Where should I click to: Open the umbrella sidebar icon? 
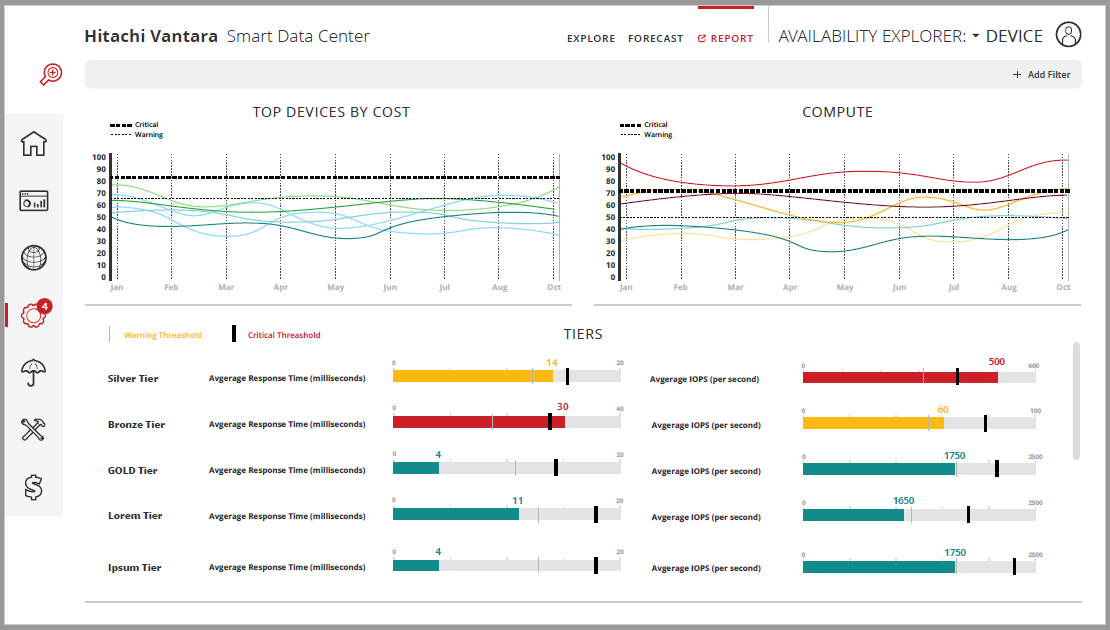pos(33,372)
